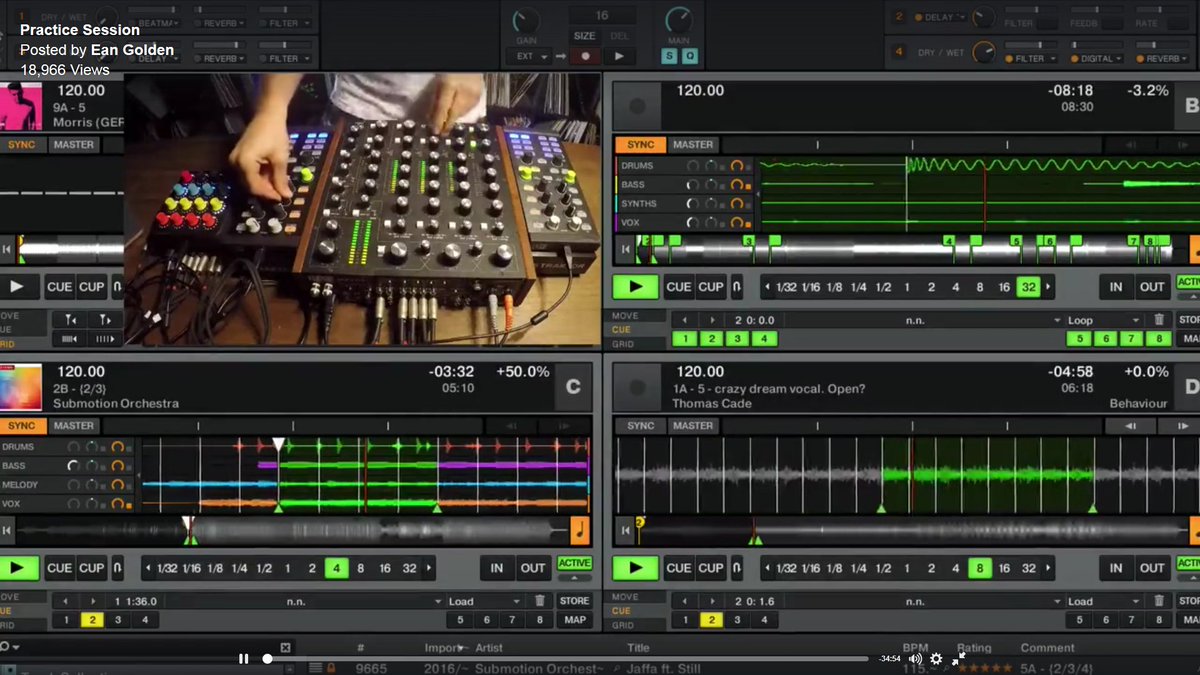
Task: Click the play button on deck B
Action: coord(635,287)
